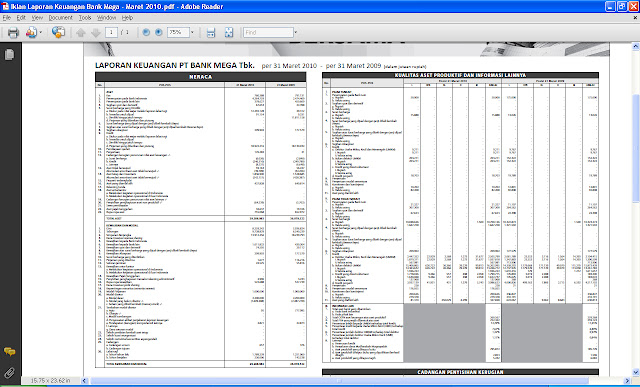The image size is (640, 387).
Task: Click the page number input field
Action: click(111, 32)
